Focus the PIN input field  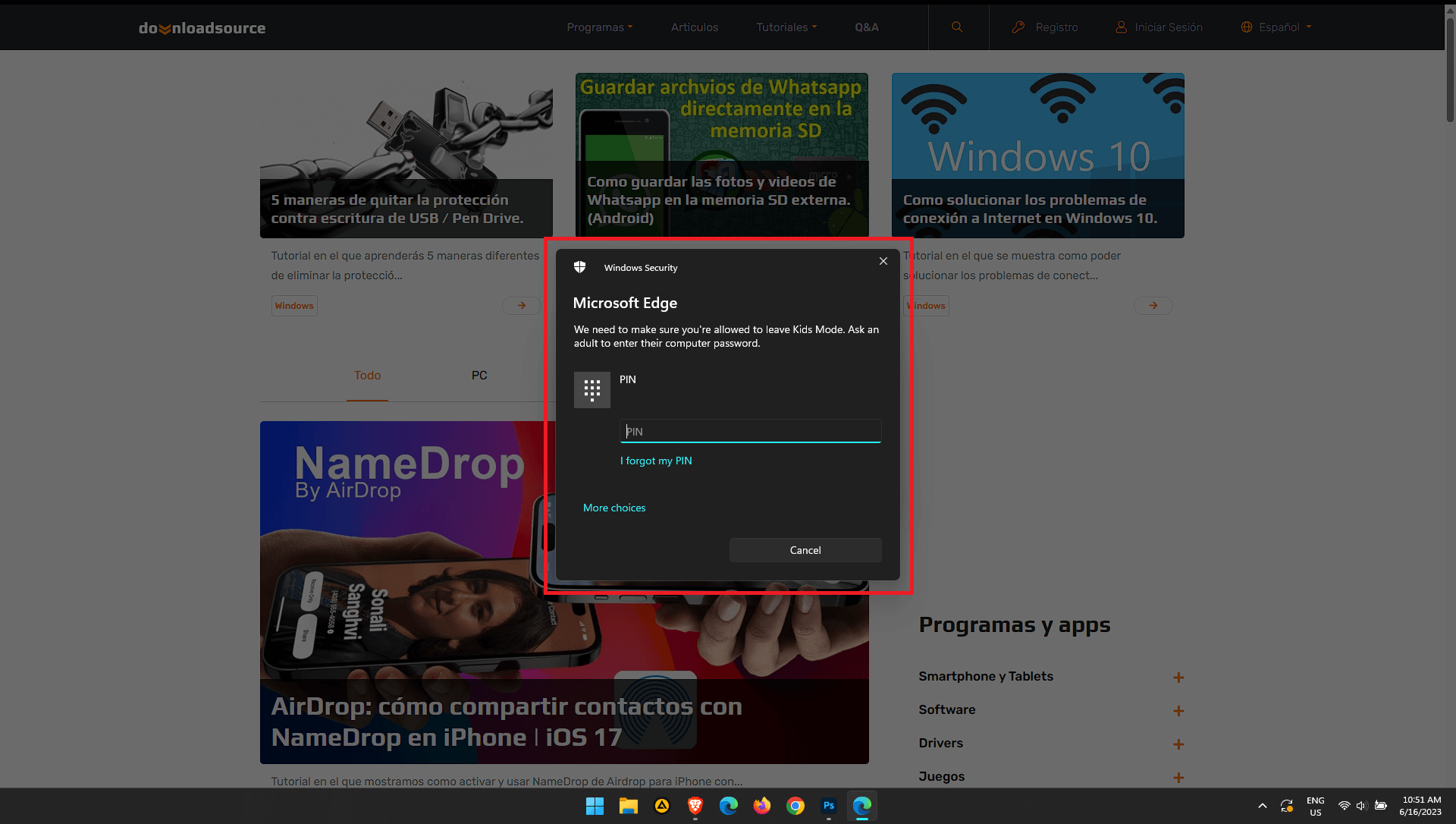(750, 431)
